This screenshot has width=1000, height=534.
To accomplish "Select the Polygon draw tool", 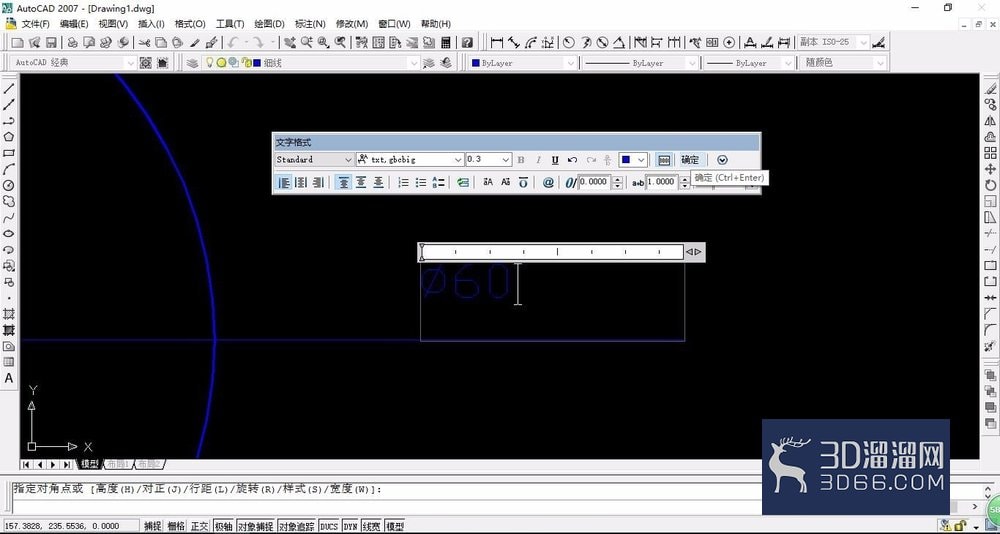I will click(x=9, y=137).
